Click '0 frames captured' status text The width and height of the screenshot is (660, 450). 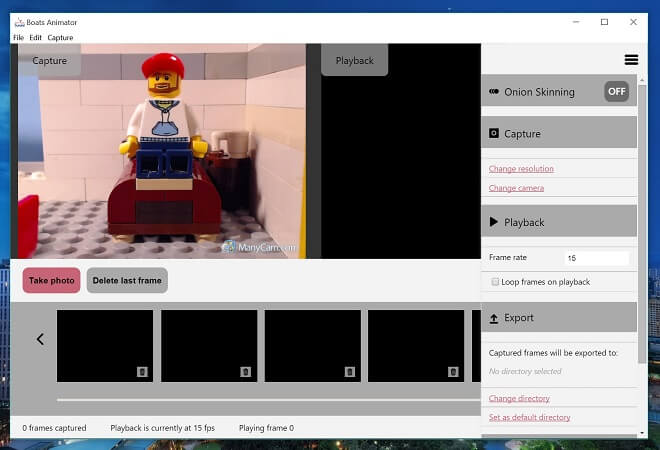[54, 428]
